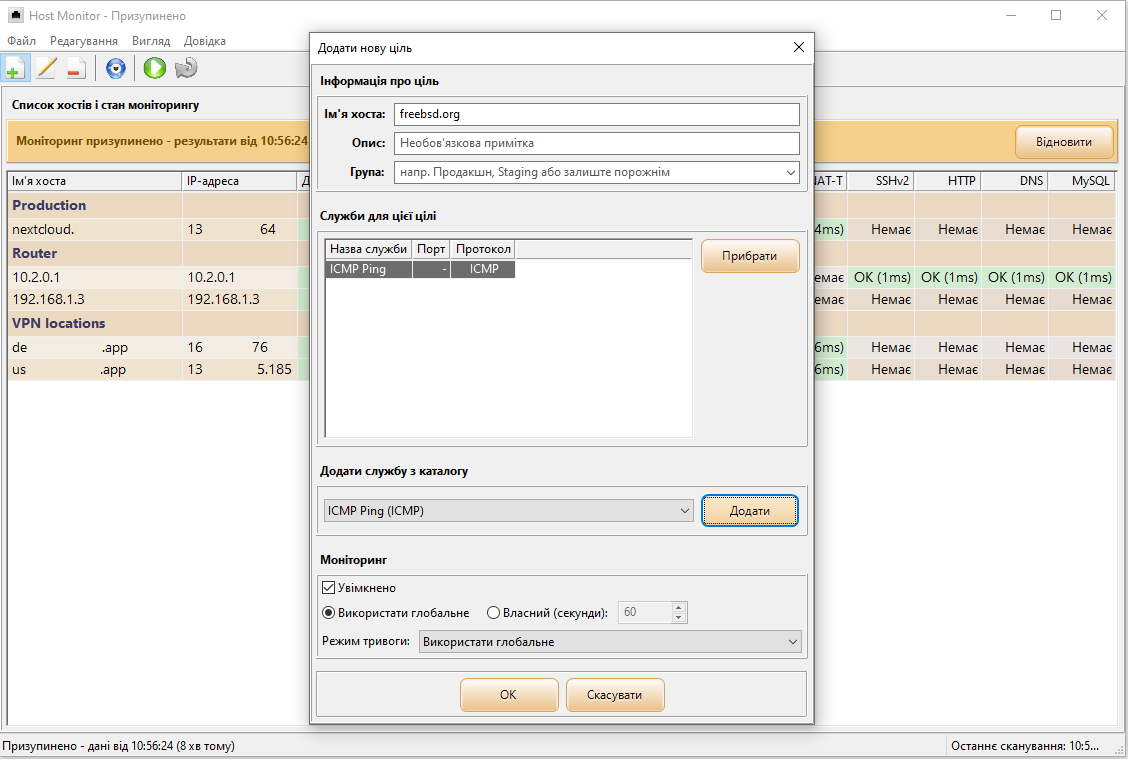Click the 'SSHv2' column header
Screen dimensions: 1128x760
(x=881, y=181)
